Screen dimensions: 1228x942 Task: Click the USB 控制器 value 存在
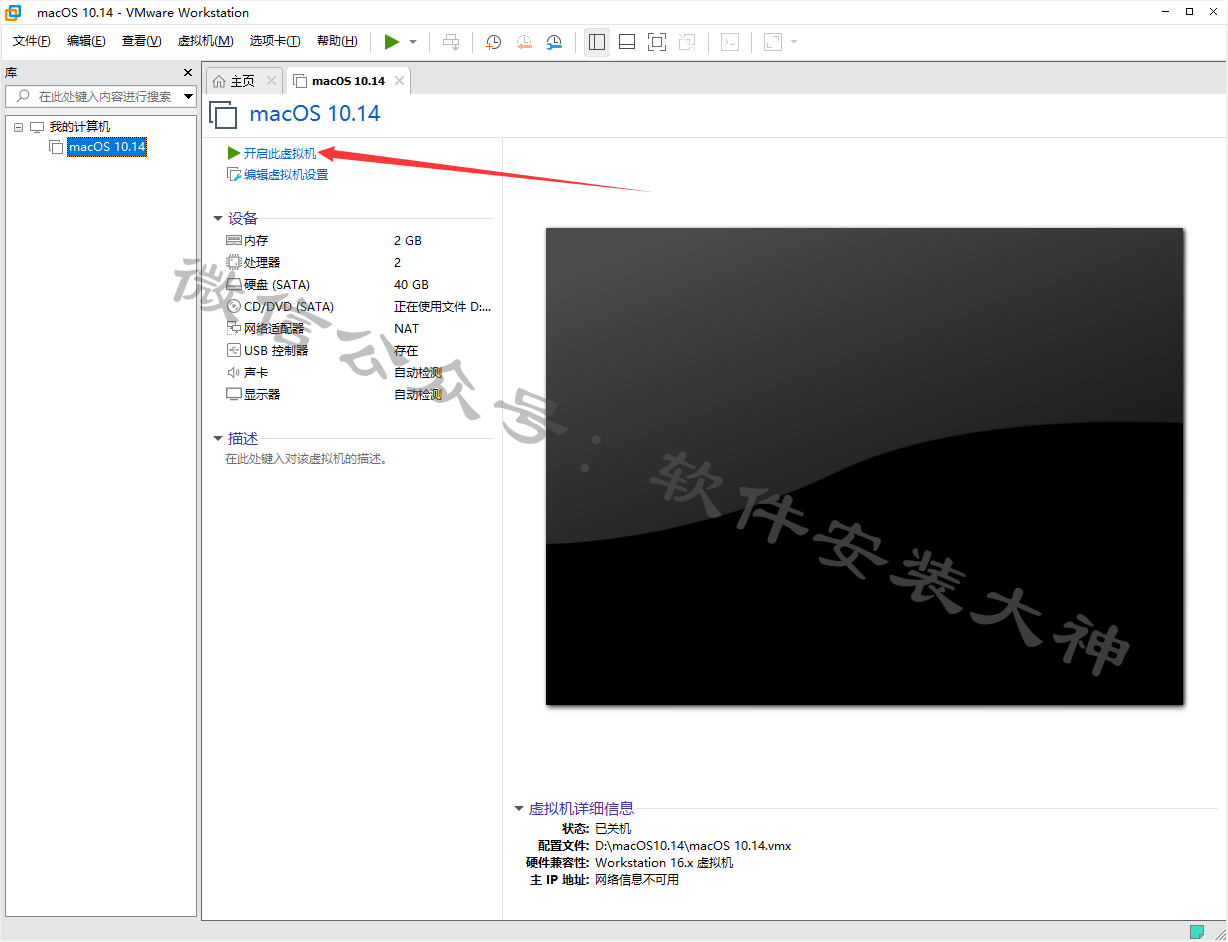pos(406,351)
